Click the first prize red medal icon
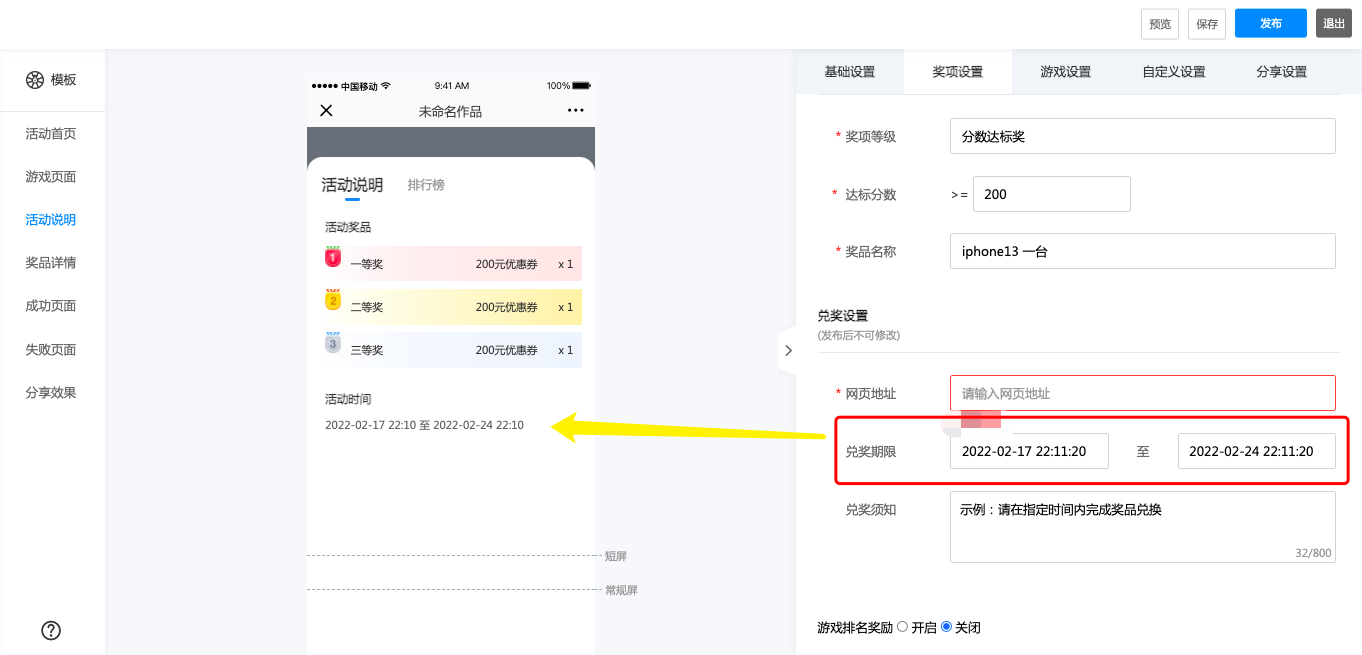The width and height of the screenshot is (1362, 655). coord(333,258)
